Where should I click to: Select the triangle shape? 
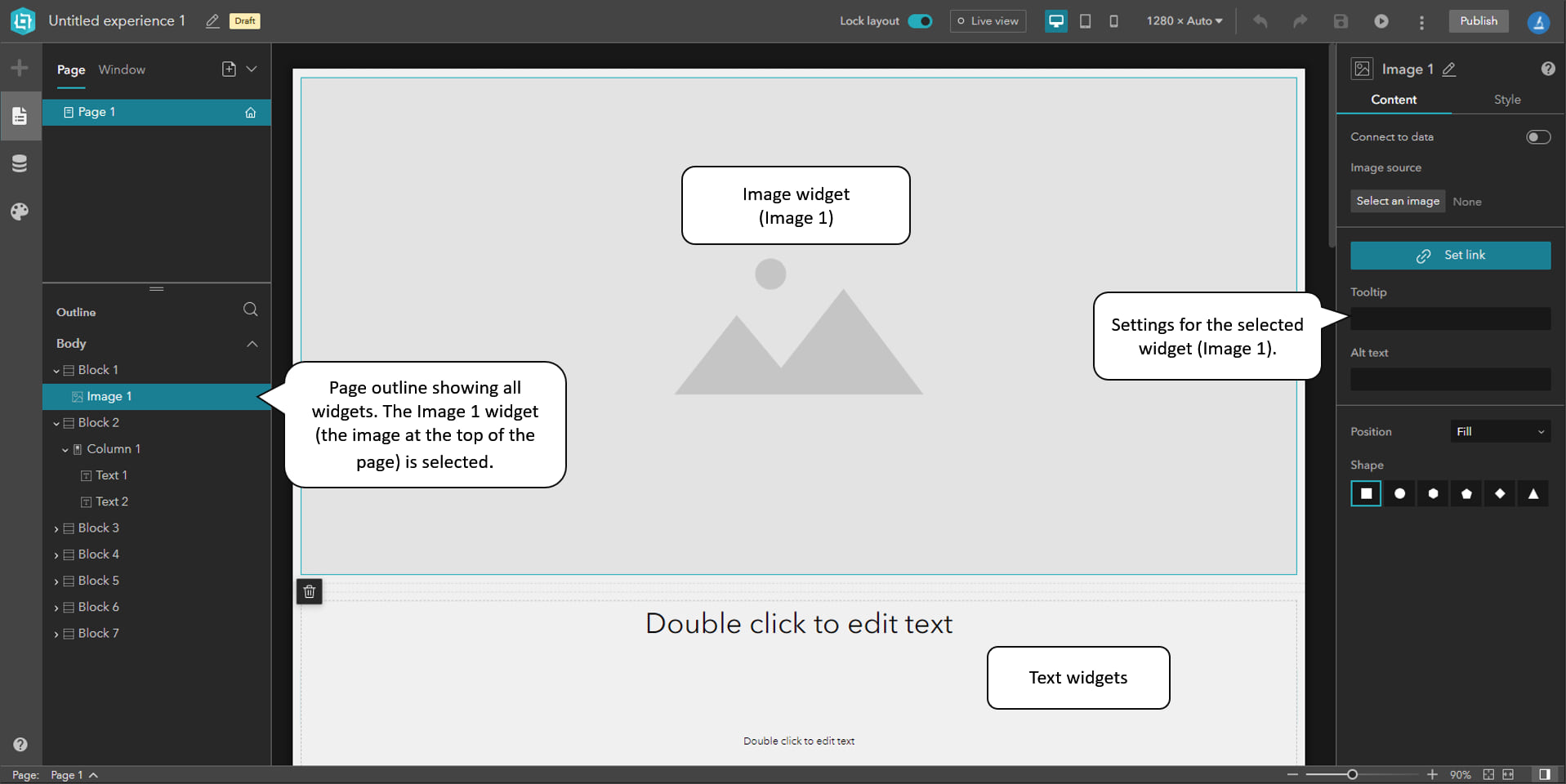click(1533, 493)
